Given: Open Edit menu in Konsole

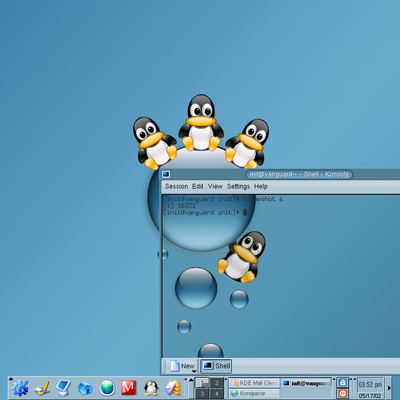Looking at the screenshot, I should pyautogui.click(x=198, y=186).
